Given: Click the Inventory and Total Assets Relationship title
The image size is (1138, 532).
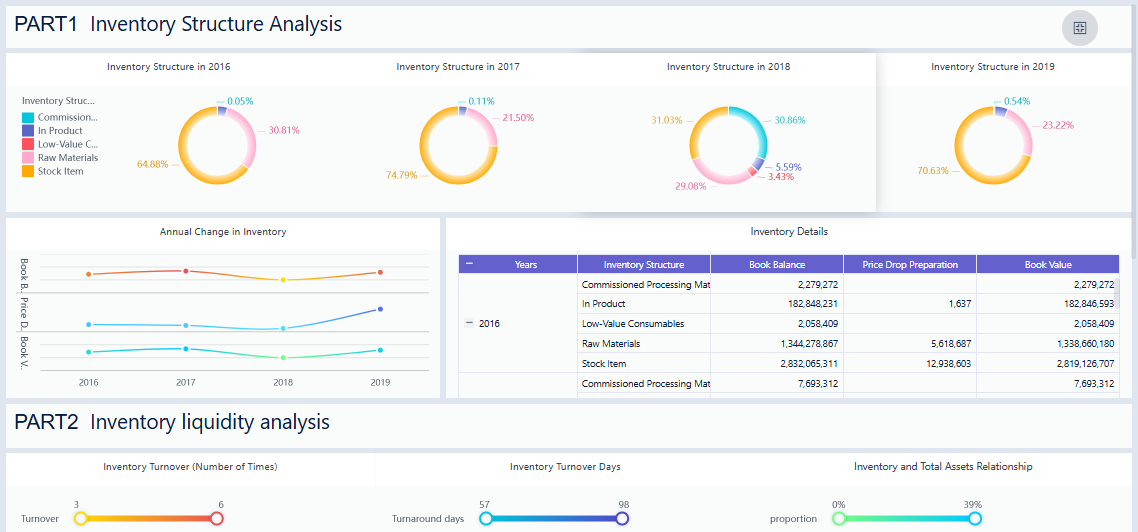Looking at the screenshot, I should pos(943,467).
